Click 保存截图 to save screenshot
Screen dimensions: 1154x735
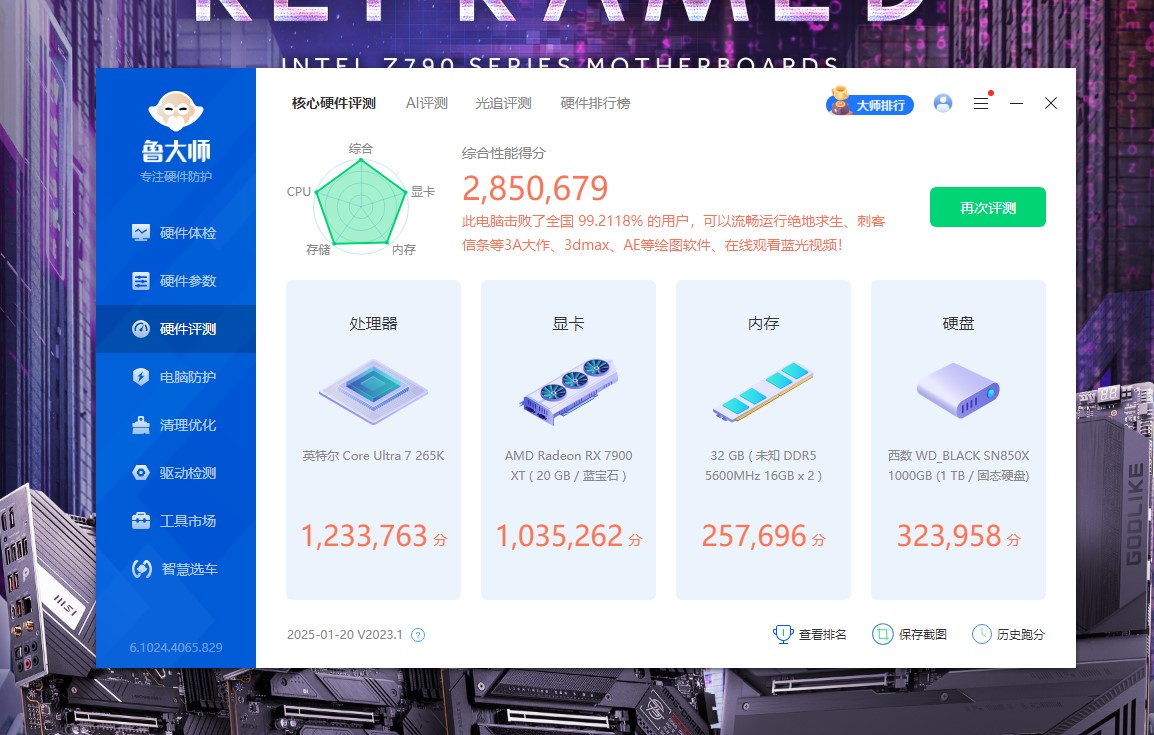point(910,634)
